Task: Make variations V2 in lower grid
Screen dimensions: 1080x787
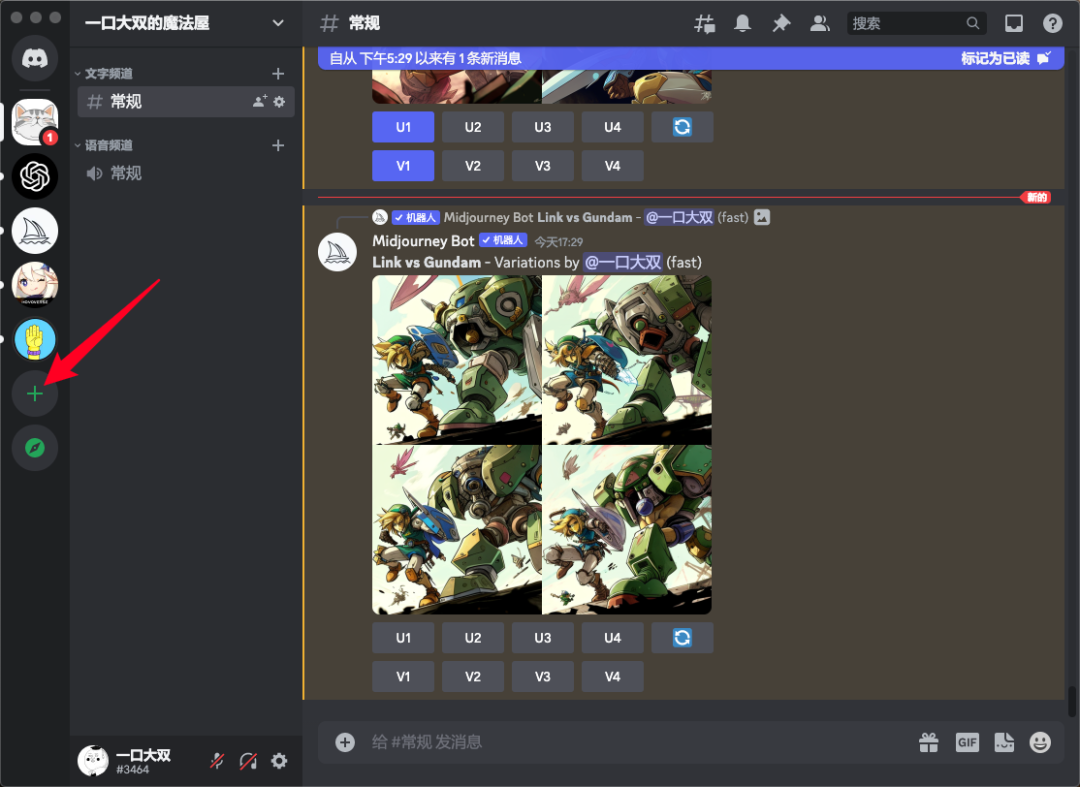Action: tap(472, 676)
